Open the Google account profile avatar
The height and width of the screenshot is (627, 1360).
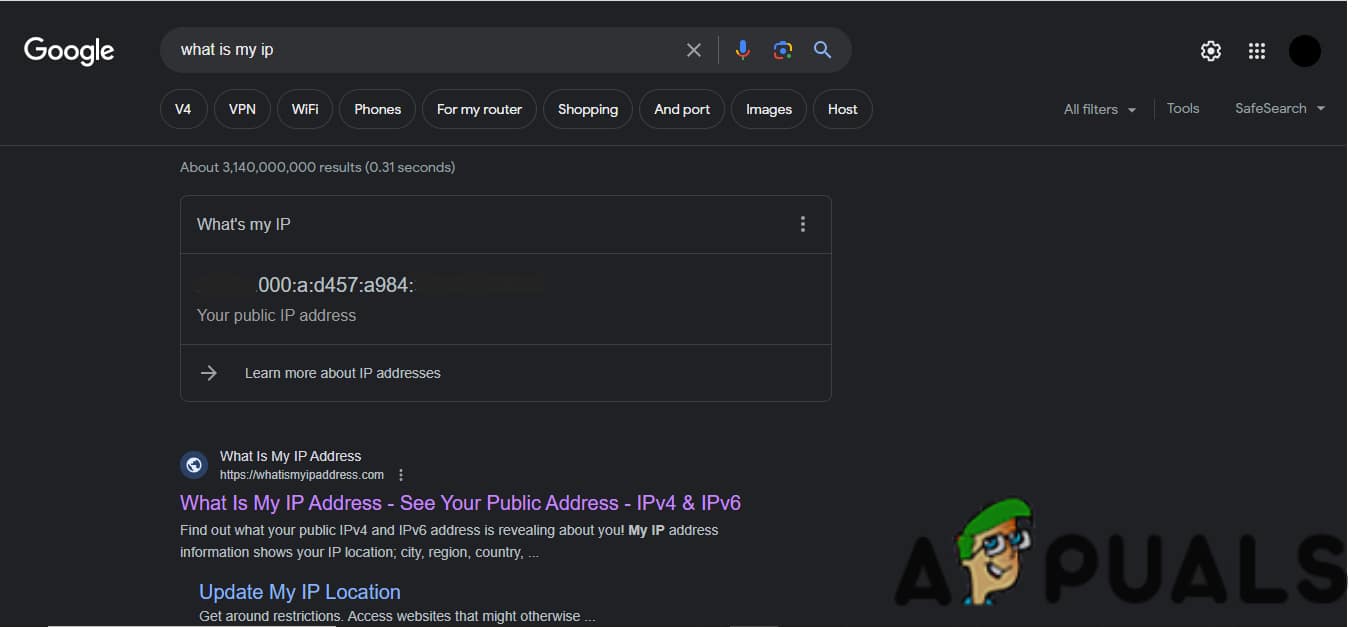point(1304,51)
